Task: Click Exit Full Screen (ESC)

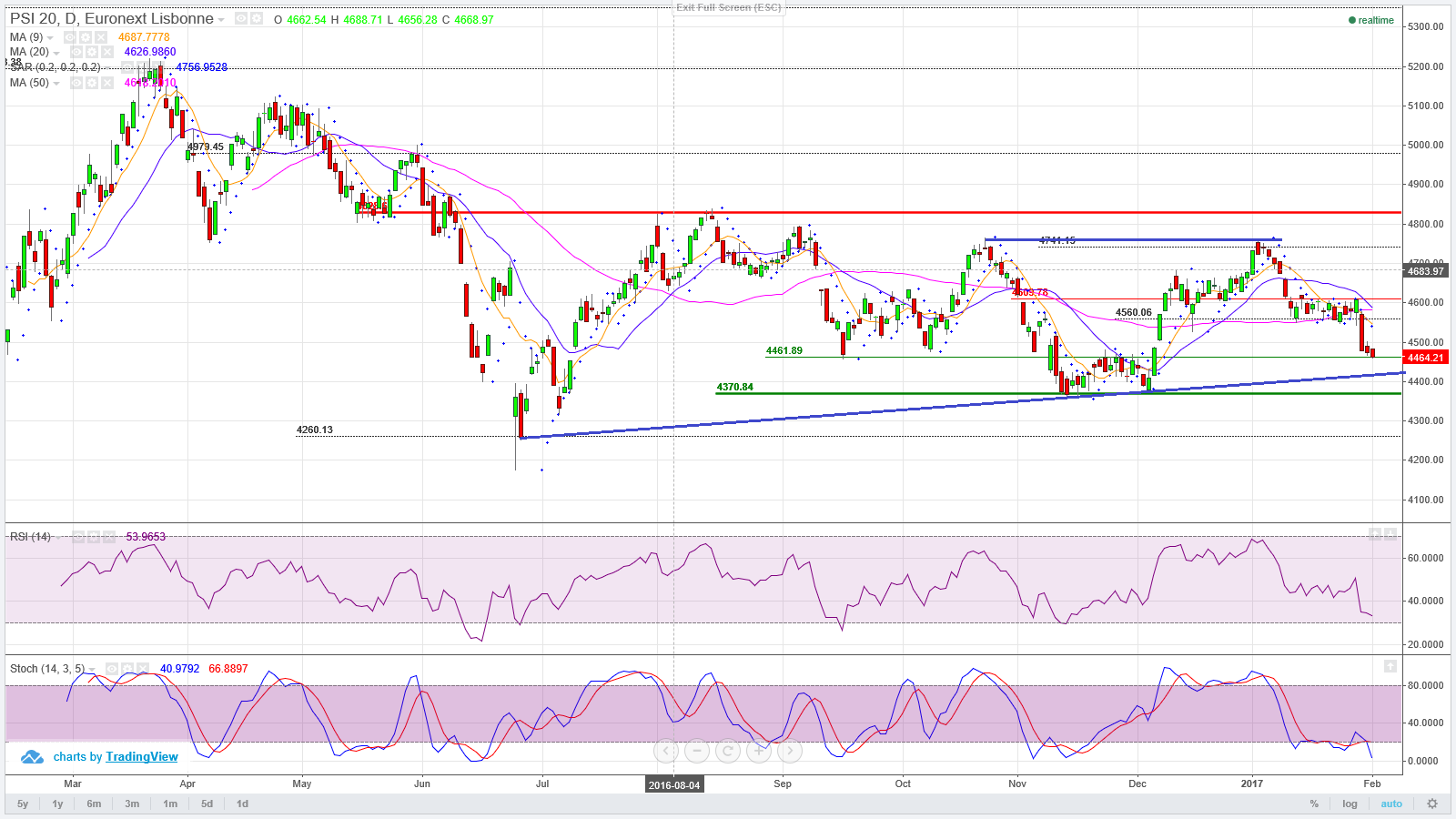Action: click(x=728, y=7)
